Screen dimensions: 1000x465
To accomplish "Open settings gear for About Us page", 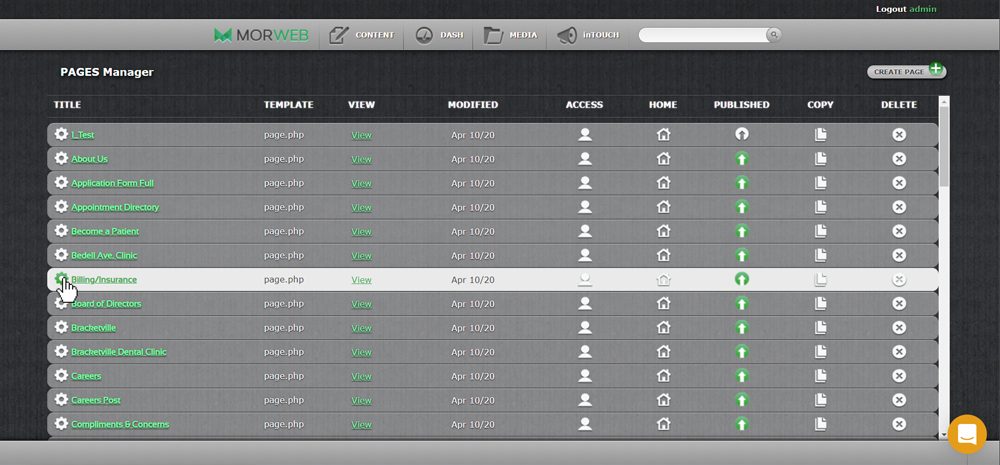I will pyautogui.click(x=61, y=159).
